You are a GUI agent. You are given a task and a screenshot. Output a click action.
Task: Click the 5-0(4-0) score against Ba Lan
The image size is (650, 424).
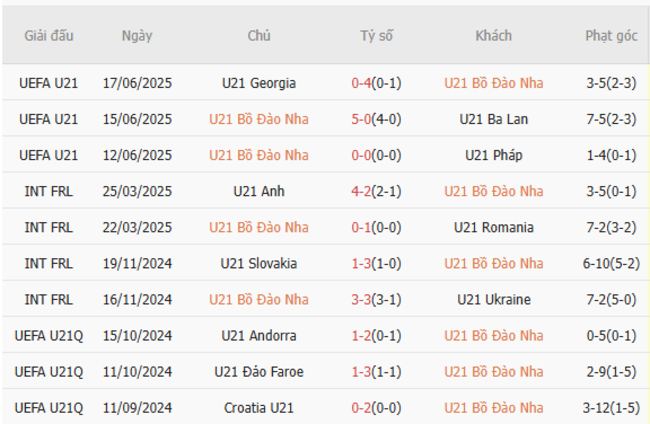click(377, 119)
